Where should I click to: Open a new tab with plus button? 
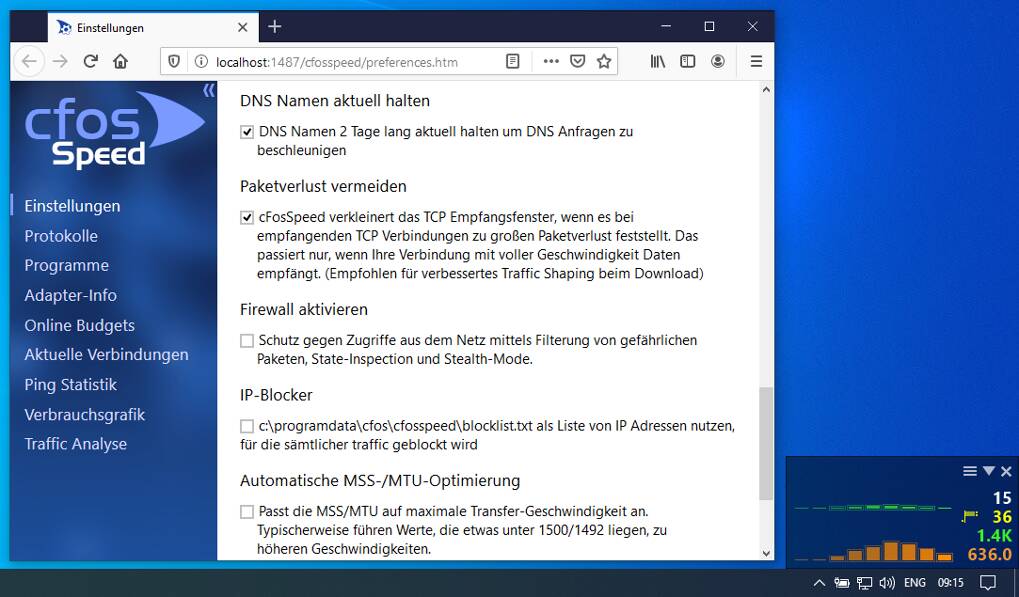tap(274, 27)
